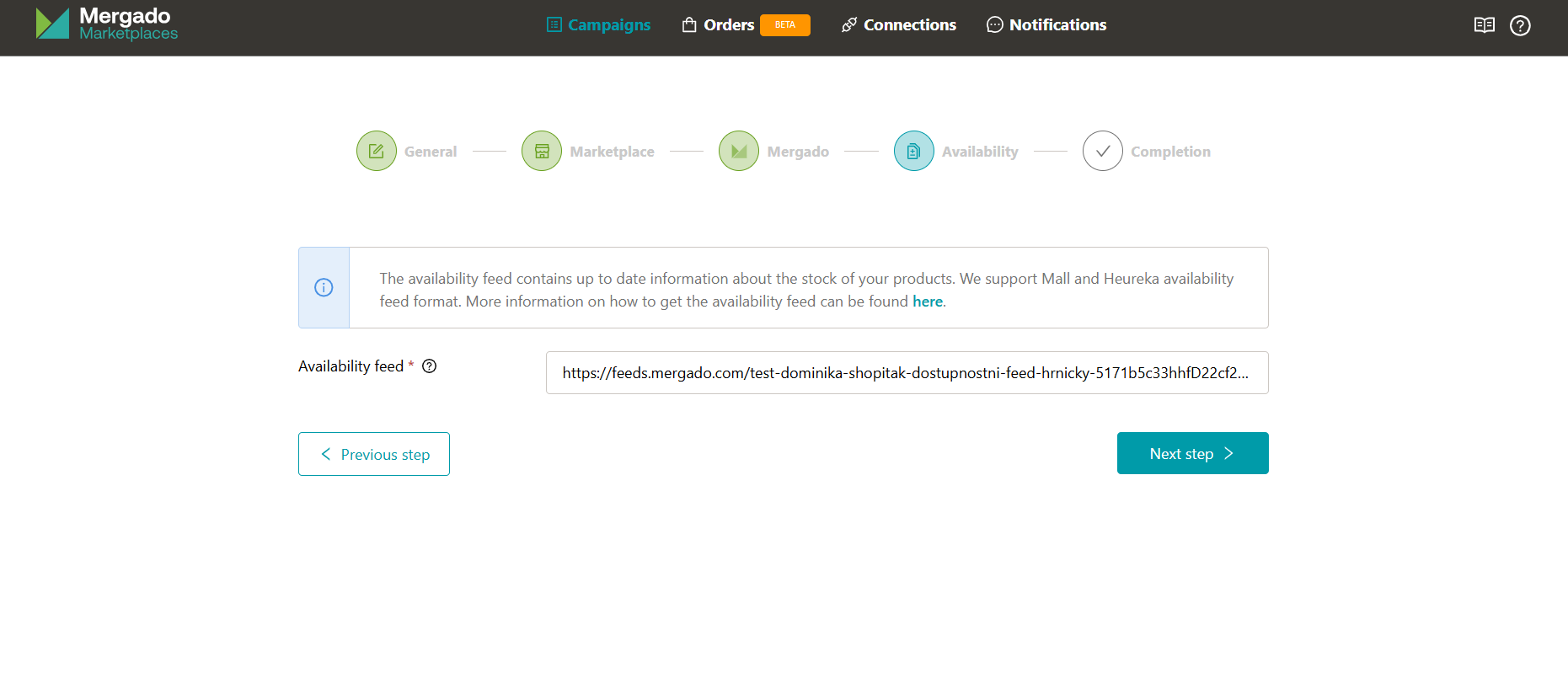
Task: Focus the Availability feed URL field
Action: pyautogui.click(x=907, y=373)
